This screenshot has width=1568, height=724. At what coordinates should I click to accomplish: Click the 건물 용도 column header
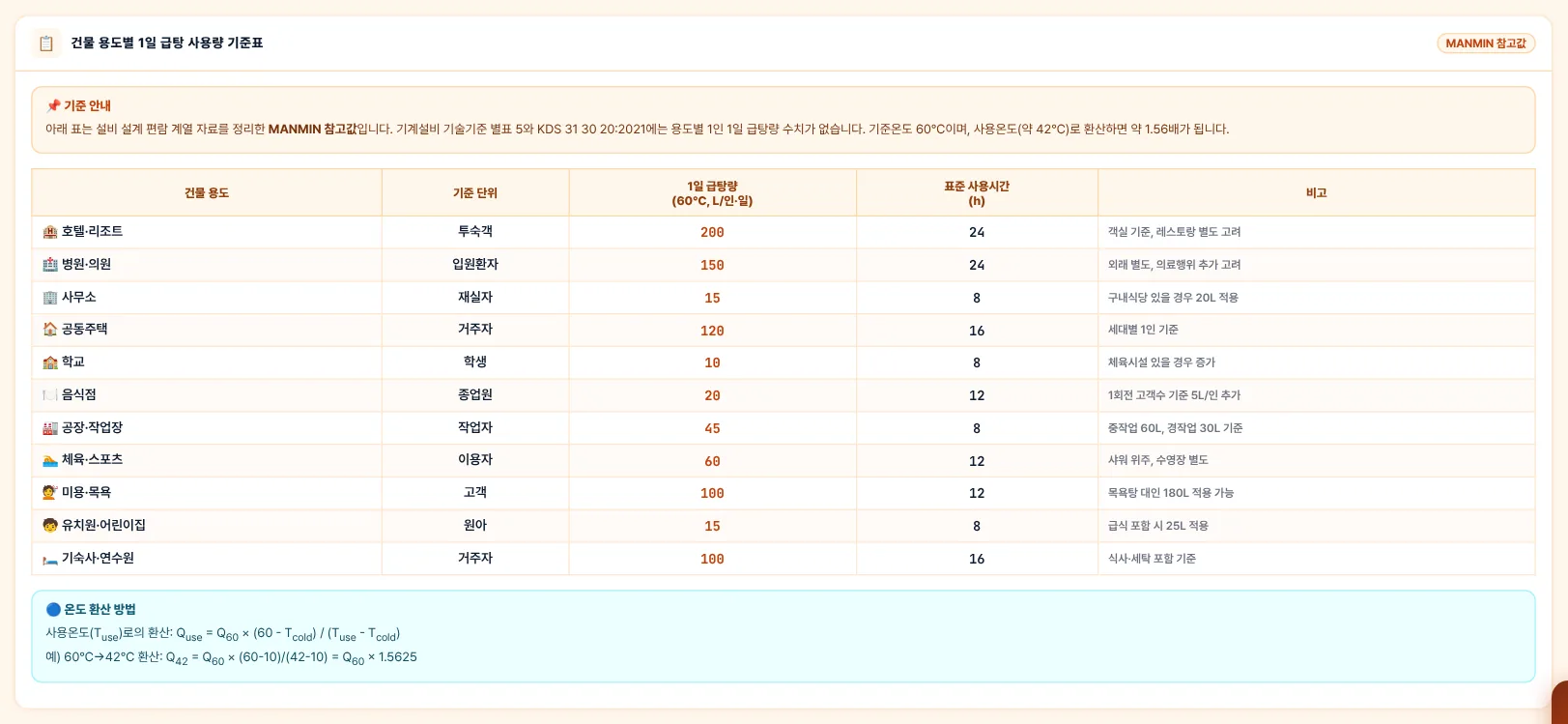coord(207,193)
